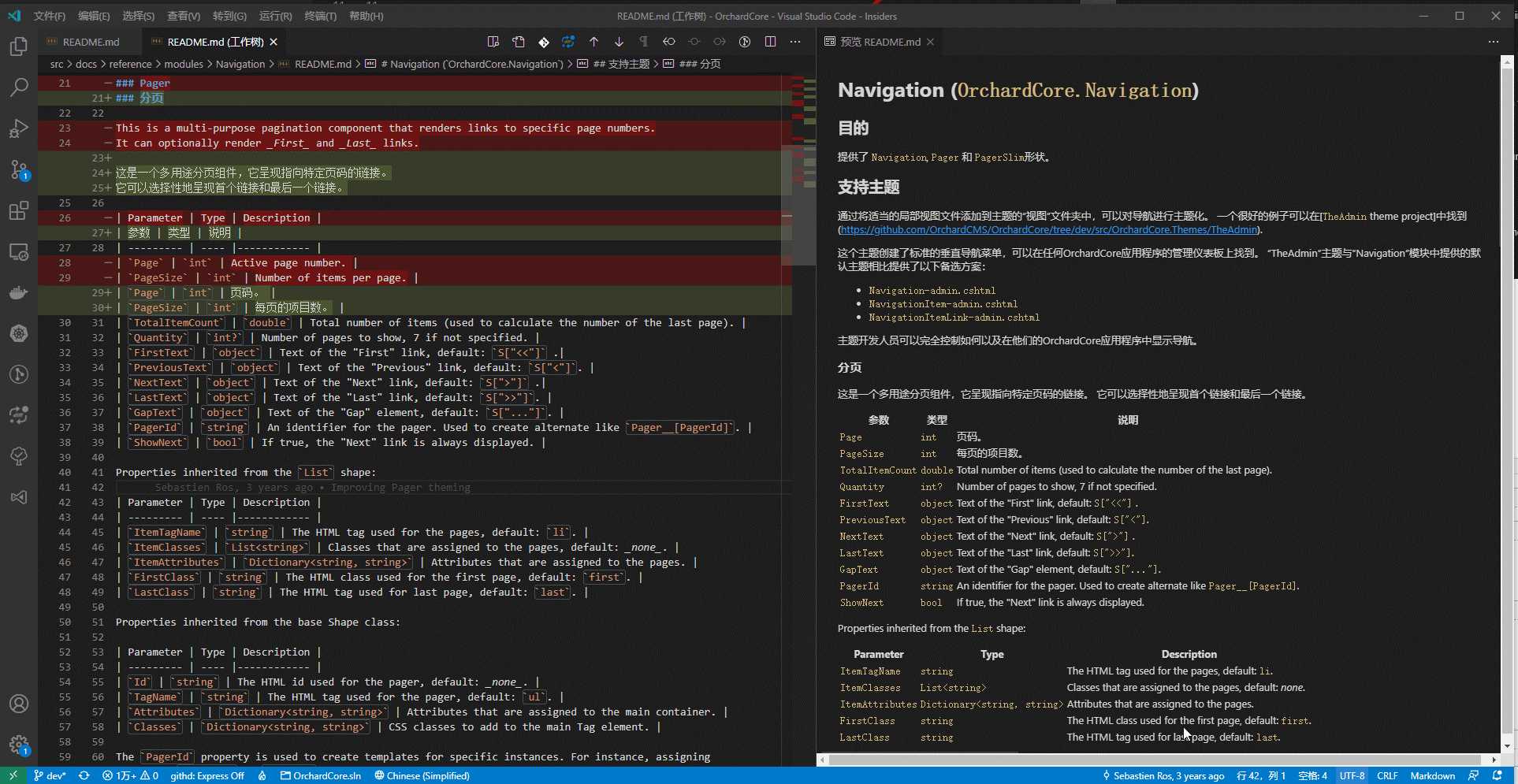
Task: Open the 终端(T) menu
Action: coord(321,16)
